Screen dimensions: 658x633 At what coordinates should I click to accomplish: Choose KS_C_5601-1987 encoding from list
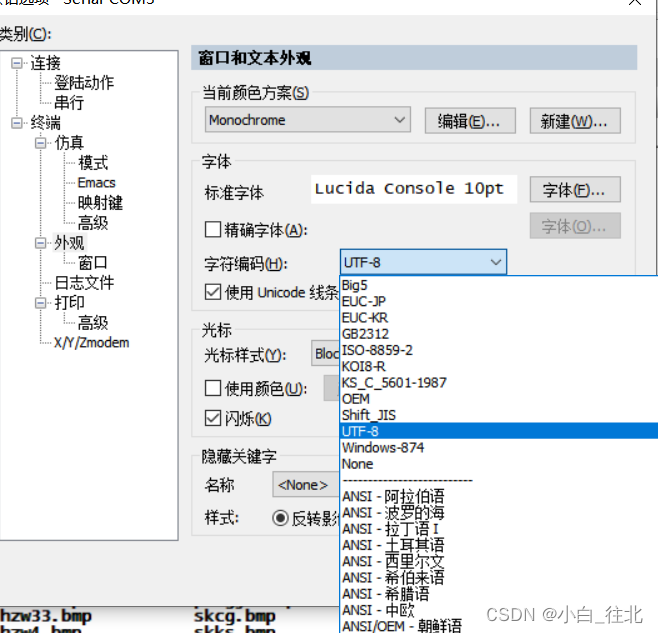[499, 383]
